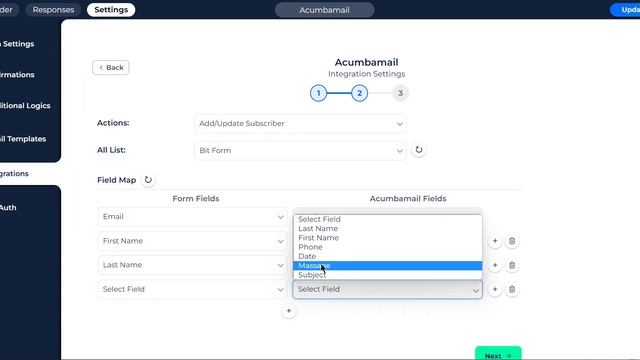This screenshot has height=360, width=640.
Task: Switch to the Responses tab
Action: click(x=53, y=10)
